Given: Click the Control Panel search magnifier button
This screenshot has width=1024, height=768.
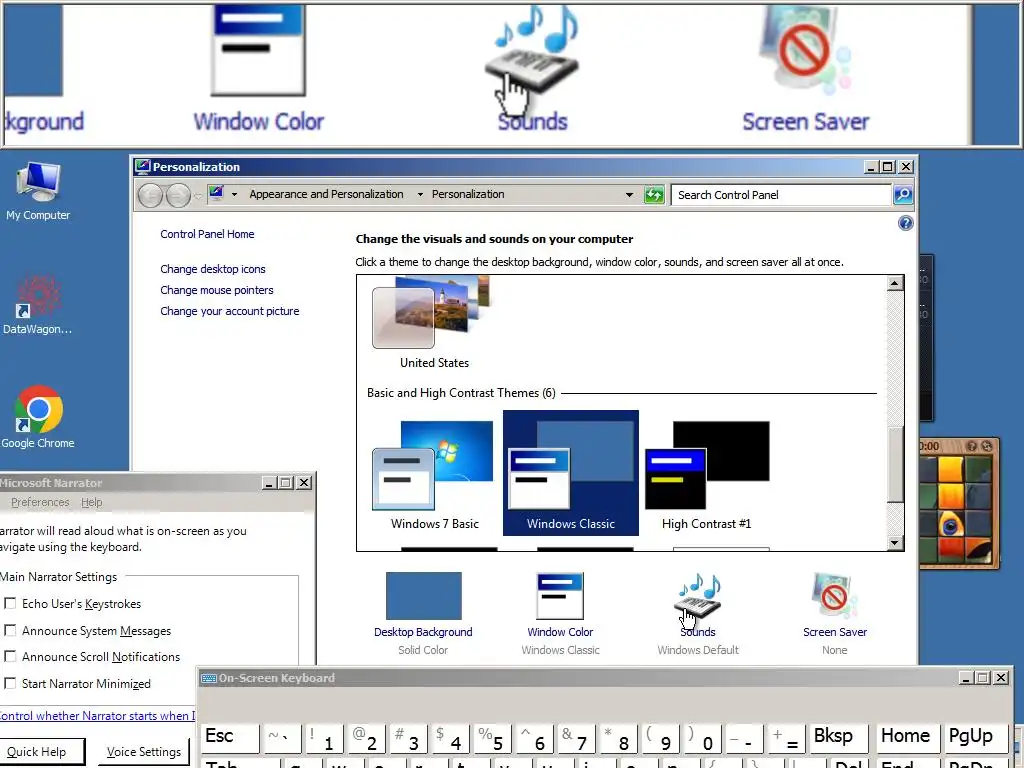Looking at the screenshot, I should [903, 195].
